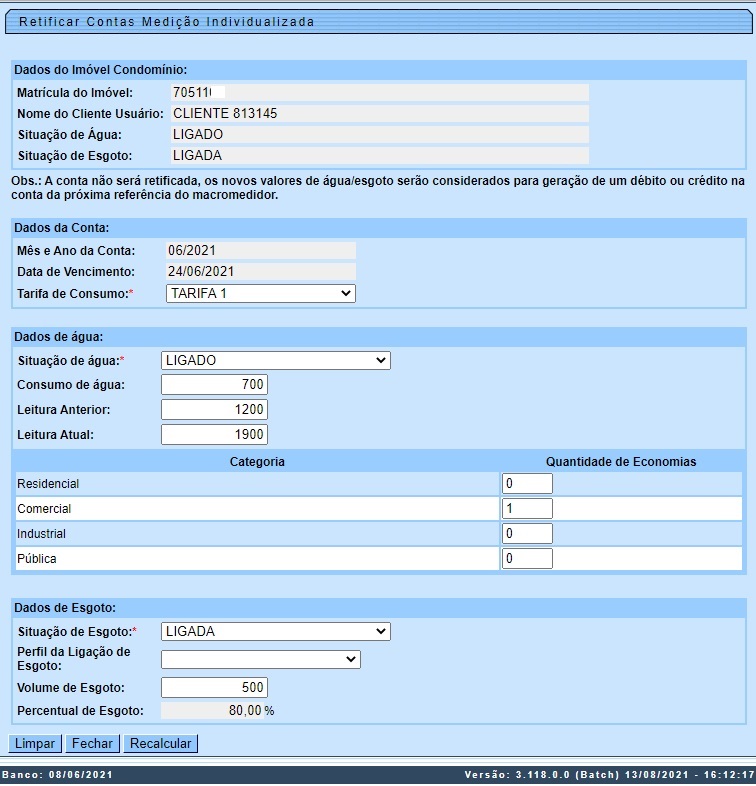Edit Pública economias quantity field
Screen dimensions: 756x786
tap(527, 558)
